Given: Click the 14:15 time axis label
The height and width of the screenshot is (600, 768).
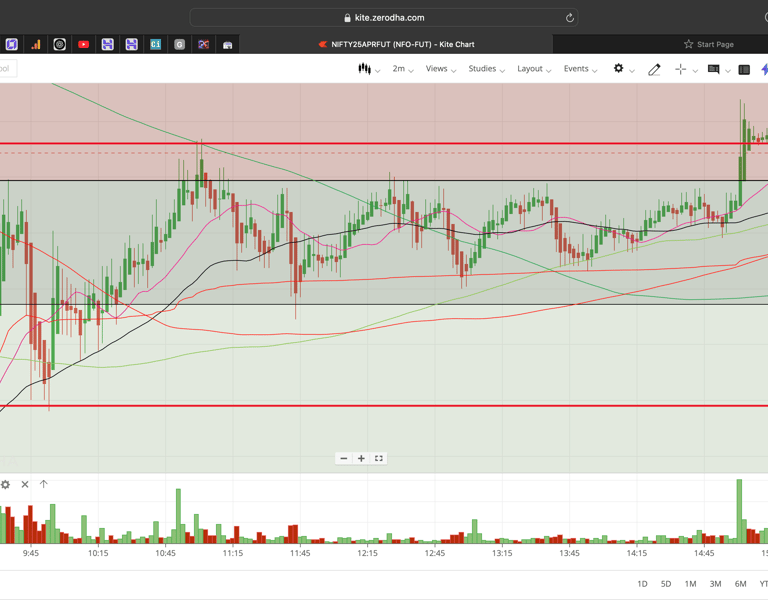Looking at the screenshot, I should click(x=637, y=553).
